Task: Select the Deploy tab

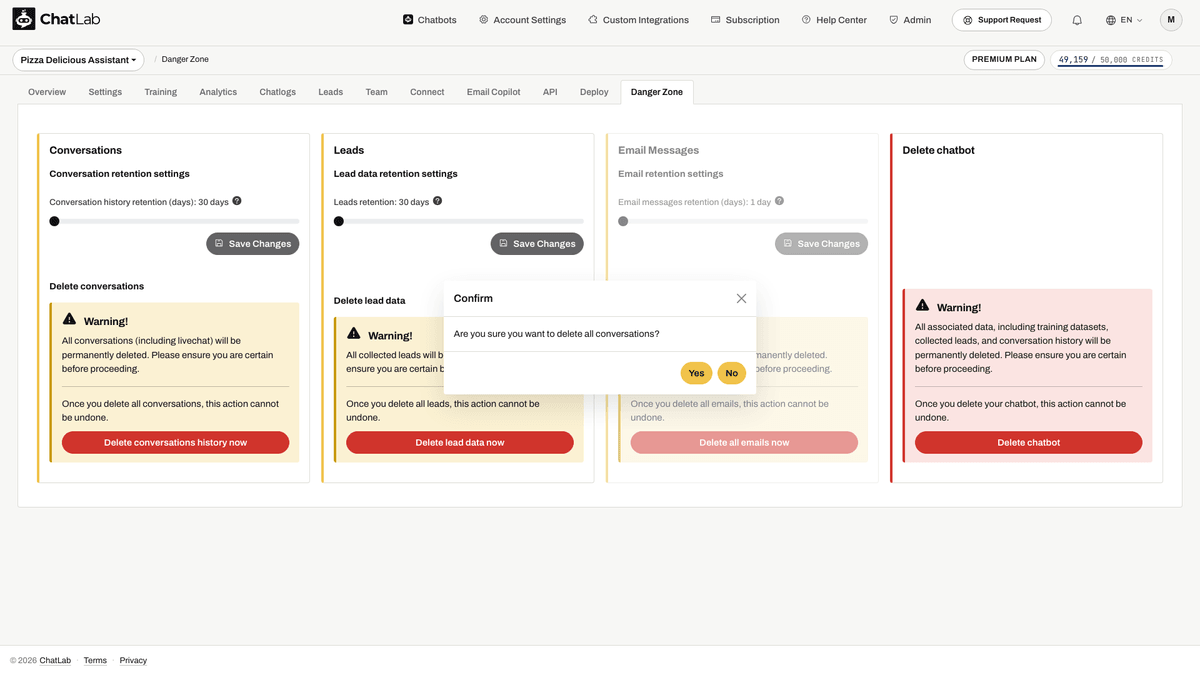Action: pyautogui.click(x=594, y=92)
